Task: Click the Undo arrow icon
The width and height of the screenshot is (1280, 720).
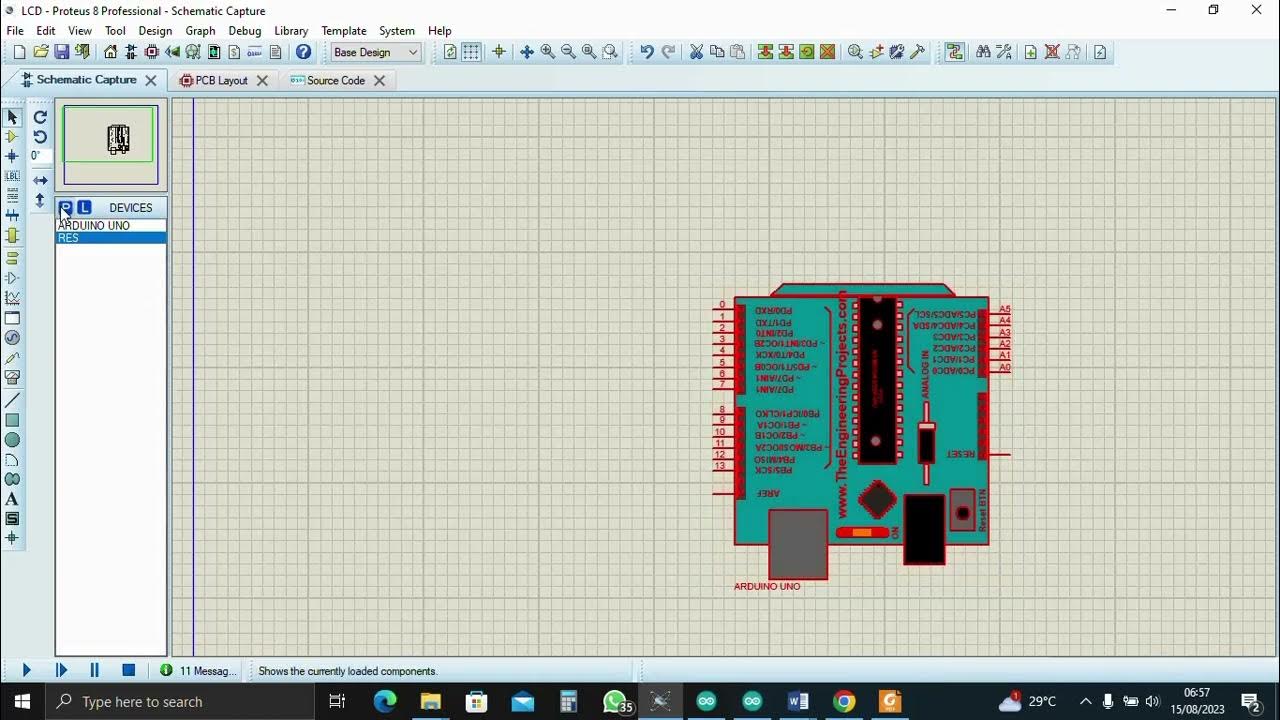Action: [x=647, y=52]
